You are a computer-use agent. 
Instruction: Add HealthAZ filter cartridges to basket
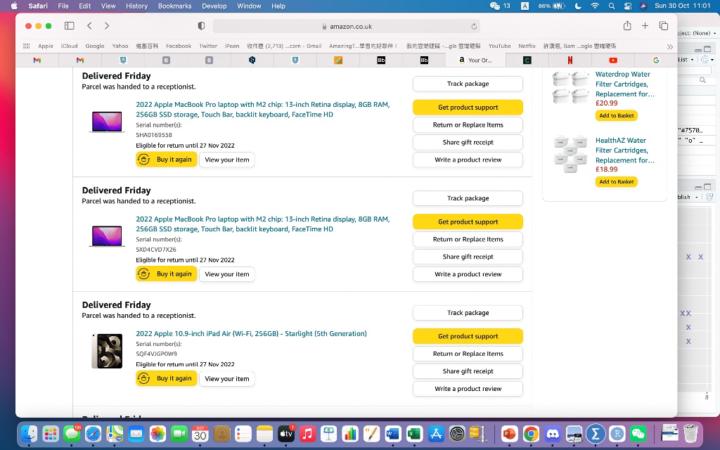[616, 182]
